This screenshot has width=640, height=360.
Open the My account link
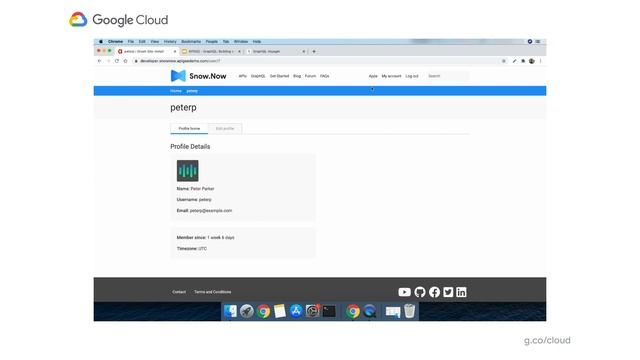pos(391,76)
